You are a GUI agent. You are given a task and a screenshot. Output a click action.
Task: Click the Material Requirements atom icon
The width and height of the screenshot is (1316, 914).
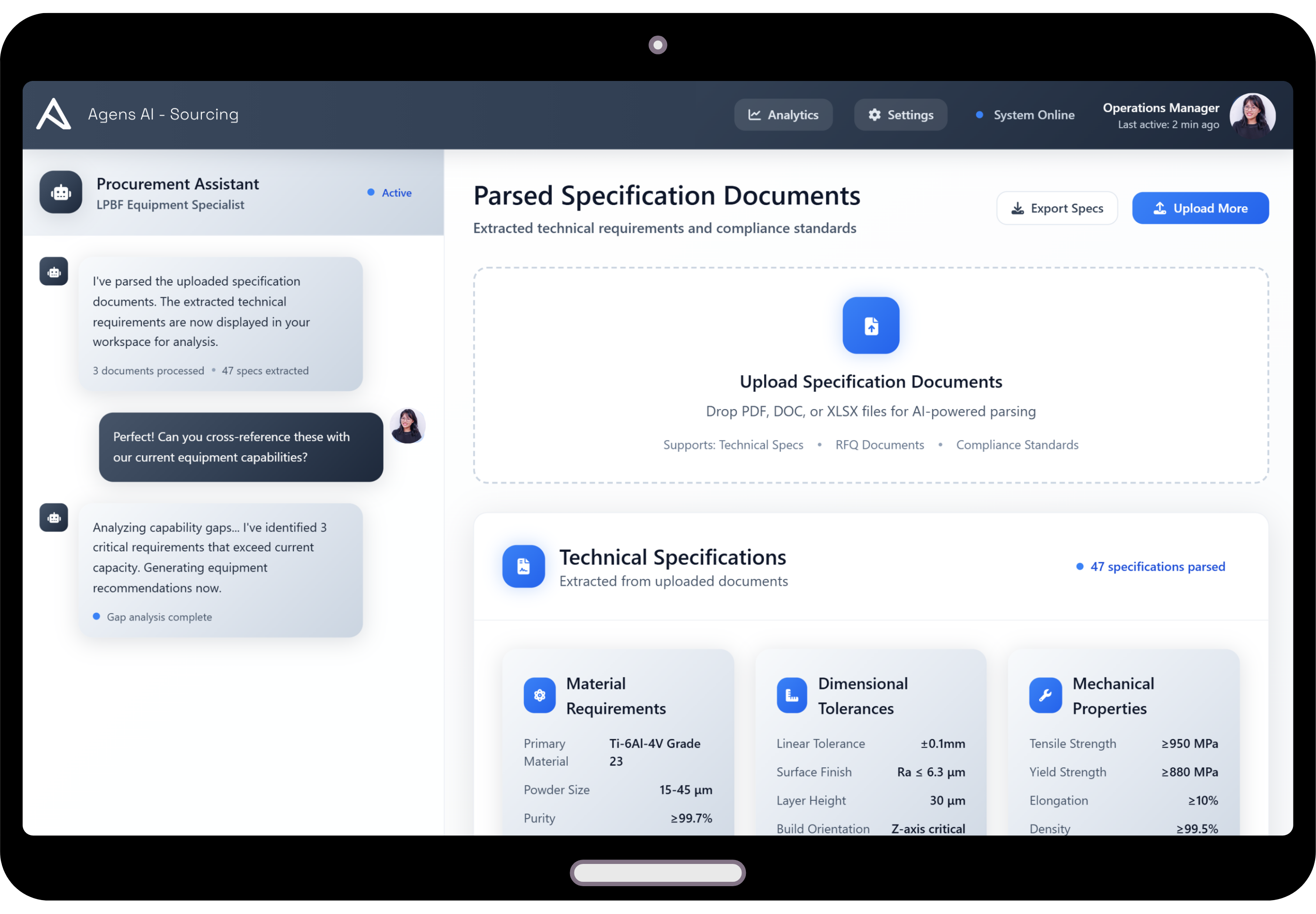(x=539, y=695)
